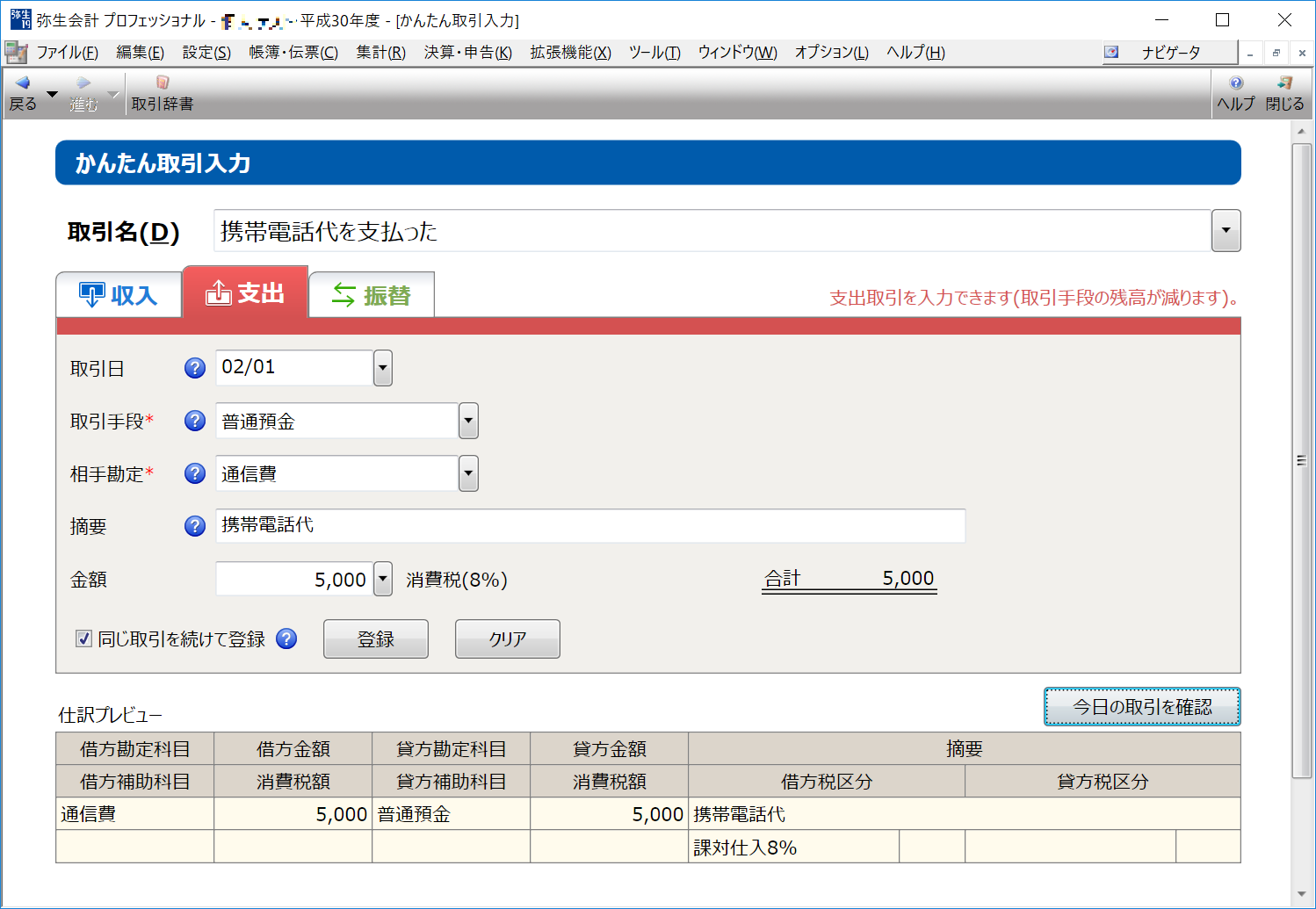Click the 金額 amount field

[x=294, y=579]
